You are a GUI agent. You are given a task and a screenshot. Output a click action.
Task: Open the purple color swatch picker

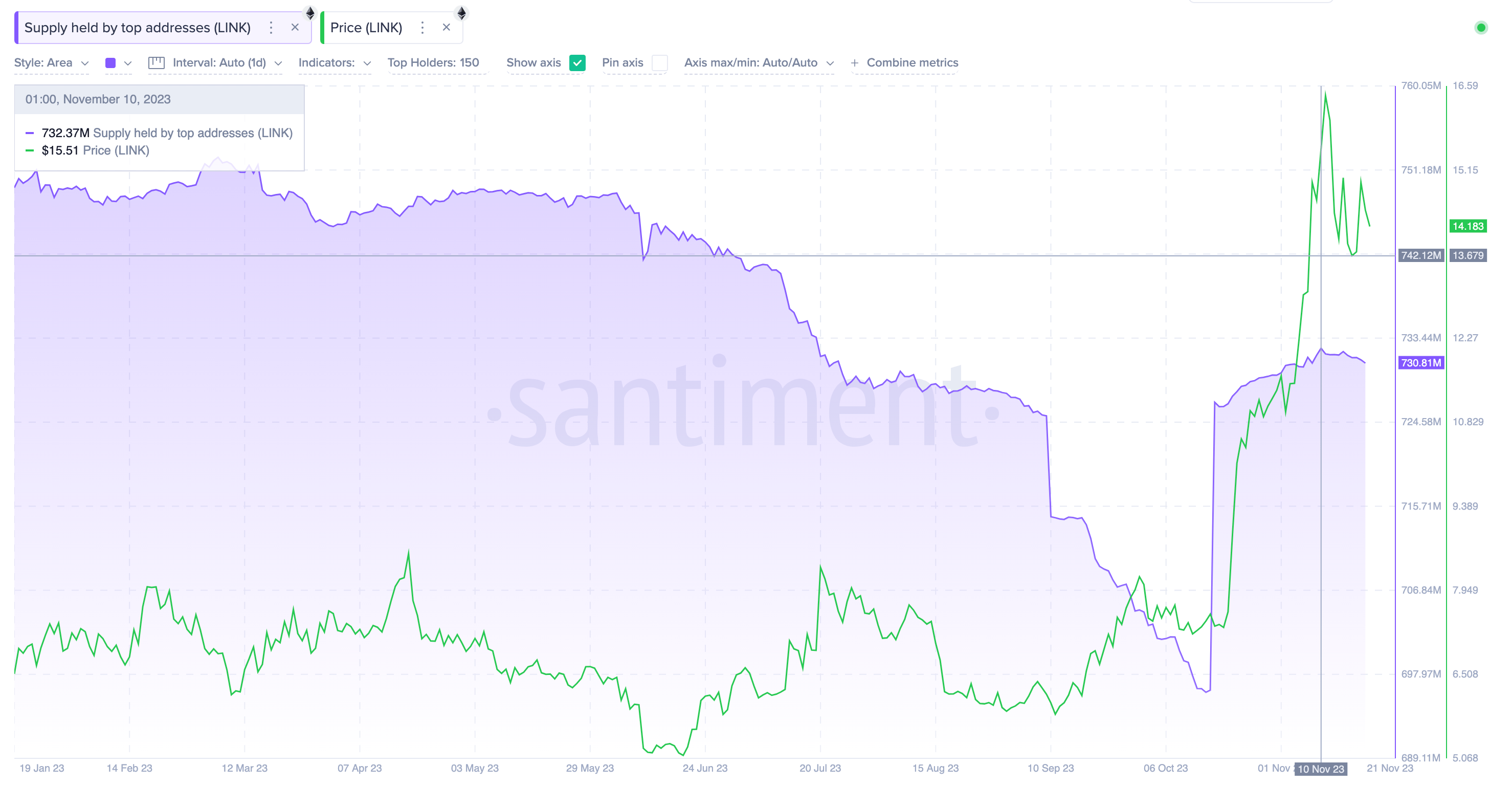[x=110, y=63]
